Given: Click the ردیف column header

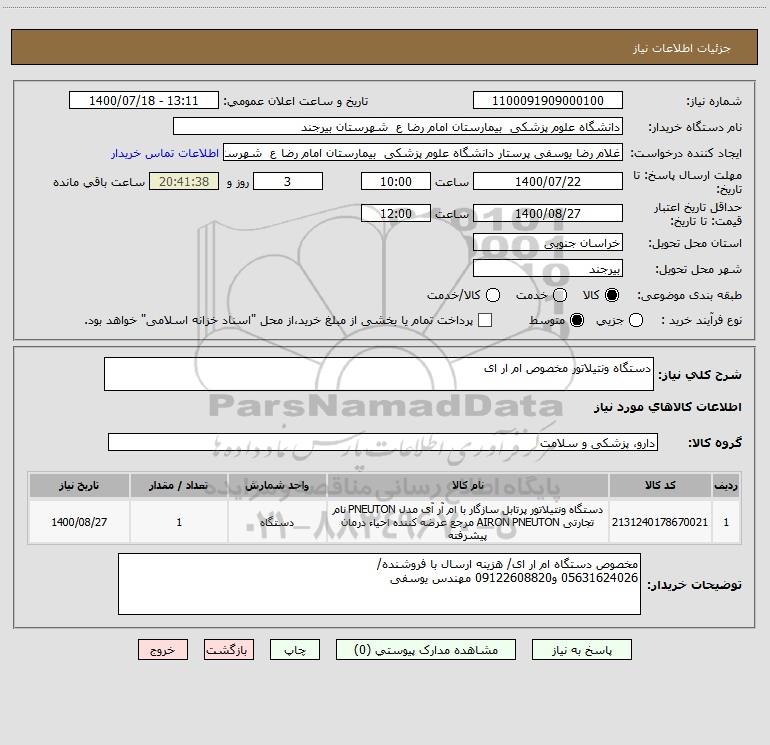Looking at the screenshot, I should pos(726,486).
